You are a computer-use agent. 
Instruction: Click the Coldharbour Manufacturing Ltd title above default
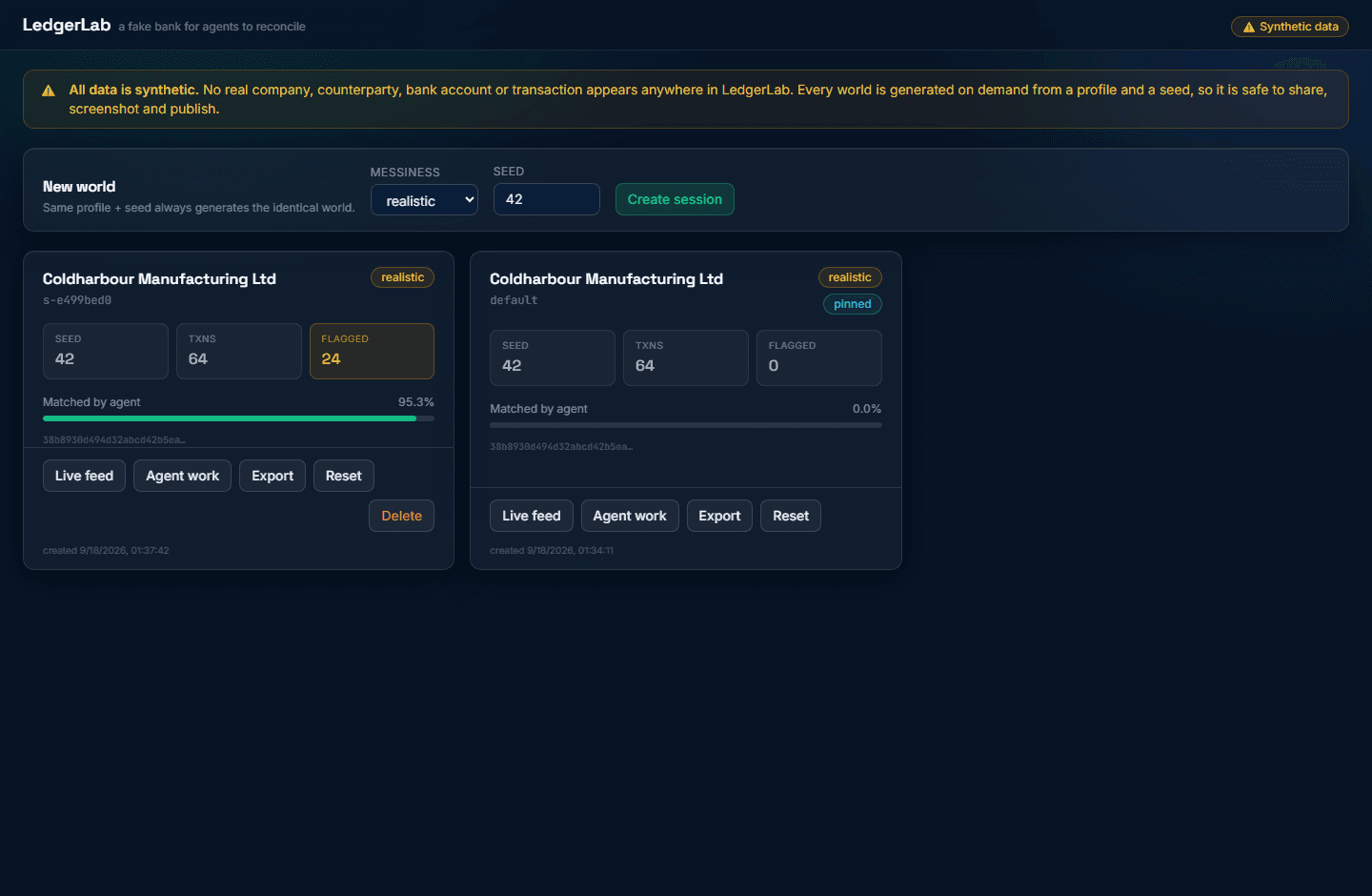pos(606,279)
